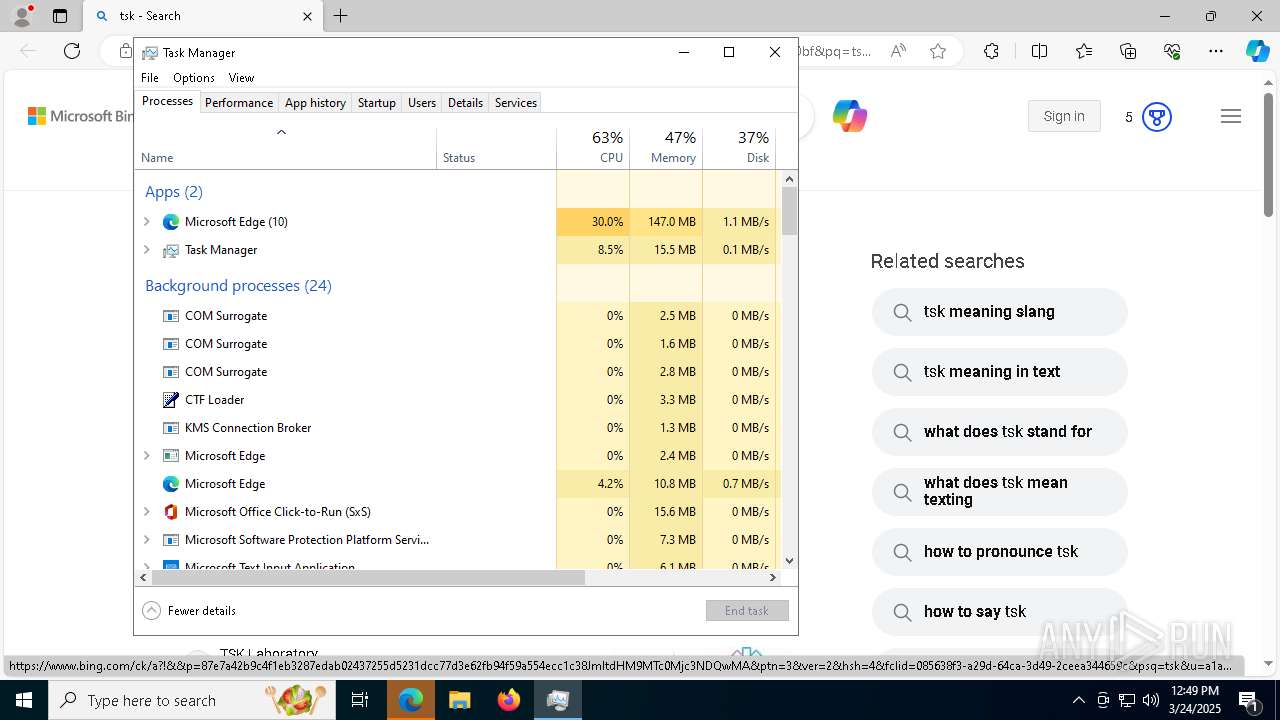This screenshot has width=1280, height=720.
Task: Refresh the Edge page
Action: pos(72,51)
